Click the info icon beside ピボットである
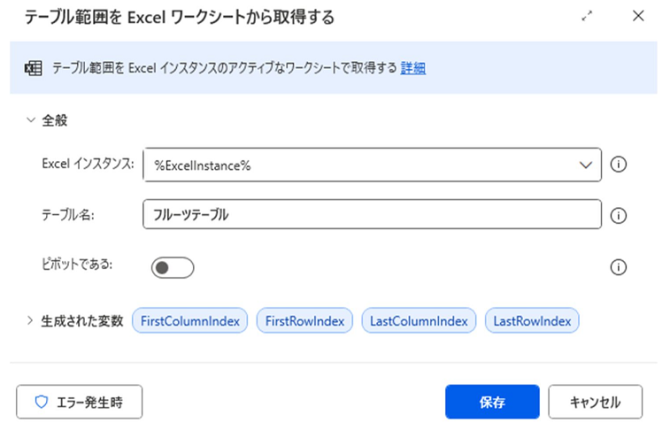Image resolution: width=670 pixels, height=430 pixels. point(618,267)
